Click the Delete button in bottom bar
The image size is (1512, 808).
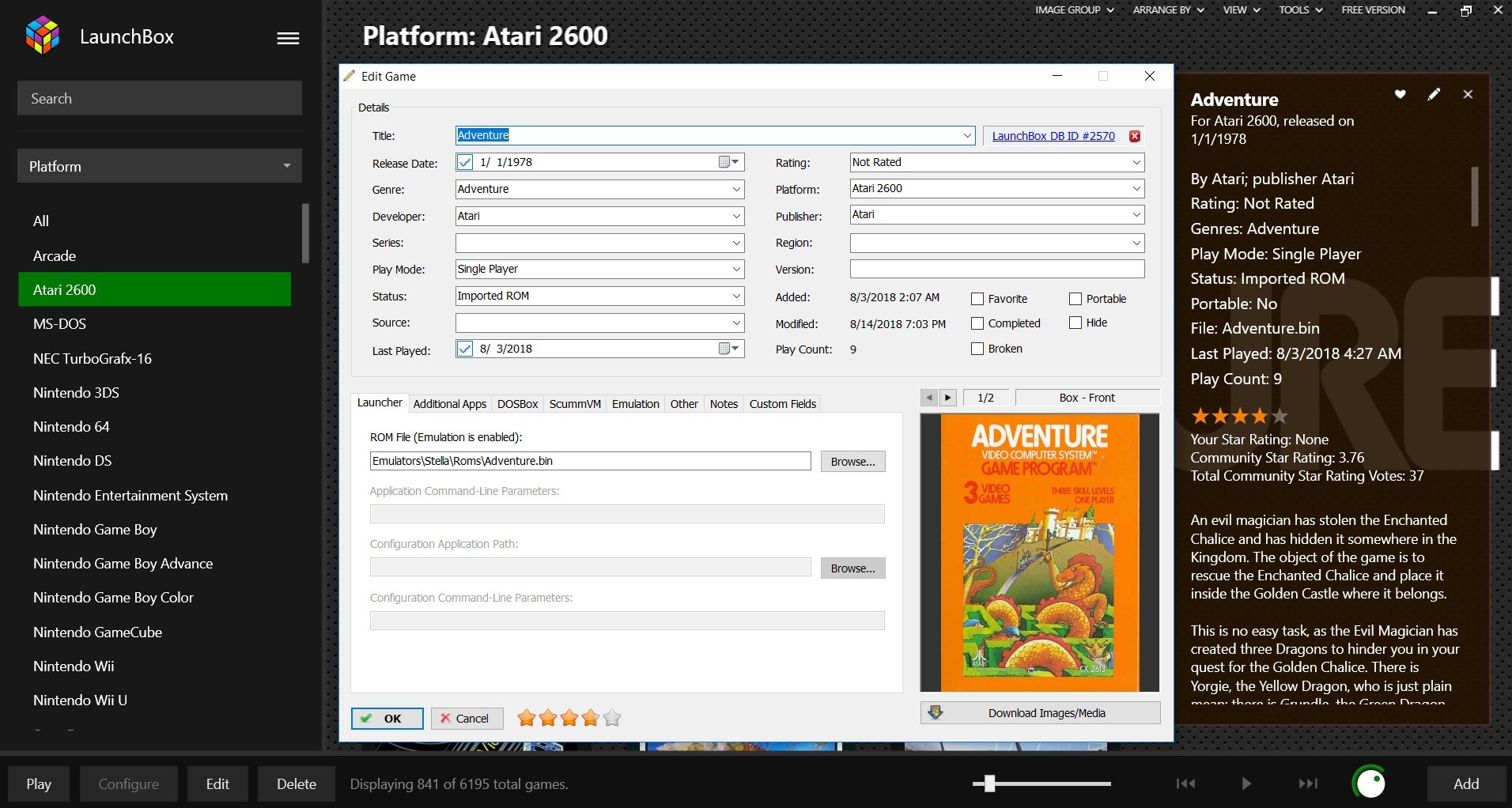point(297,783)
